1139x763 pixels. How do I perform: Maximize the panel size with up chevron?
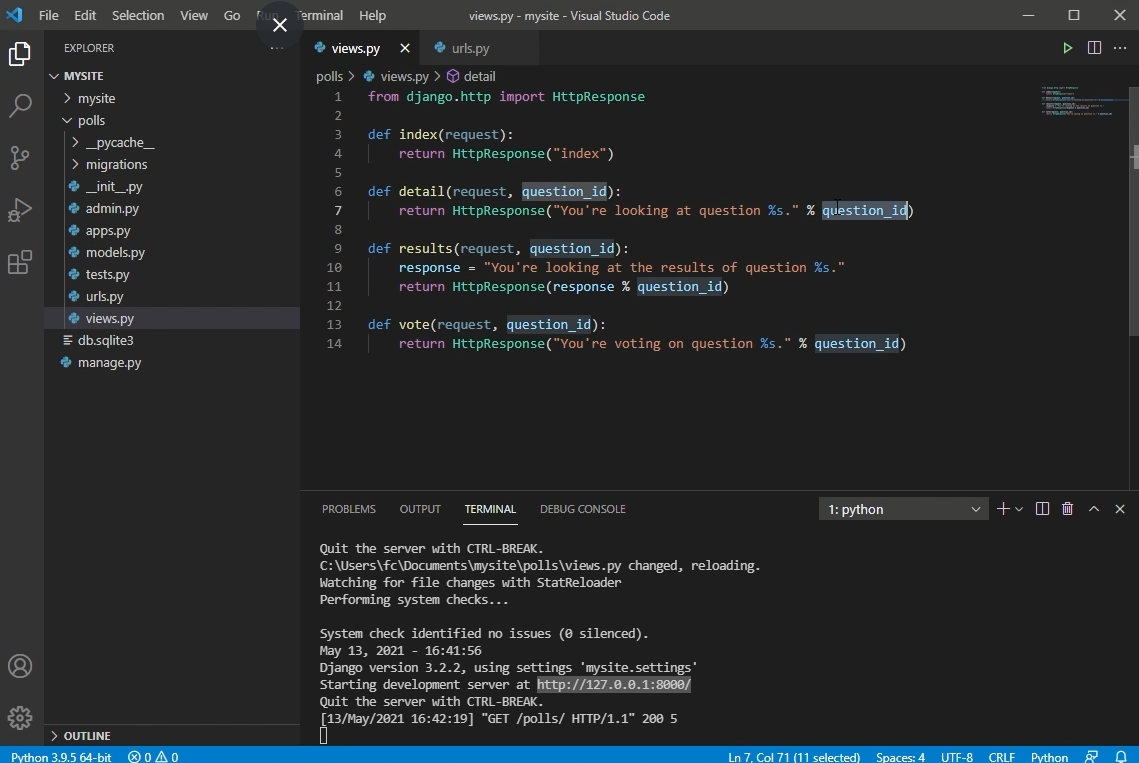coord(1094,509)
